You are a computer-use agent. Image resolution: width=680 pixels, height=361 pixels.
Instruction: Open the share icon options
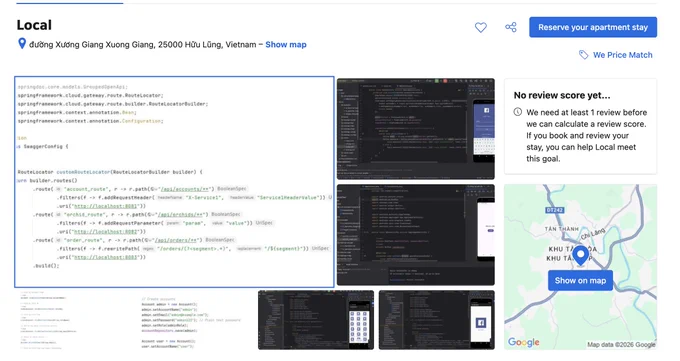[511, 27]
